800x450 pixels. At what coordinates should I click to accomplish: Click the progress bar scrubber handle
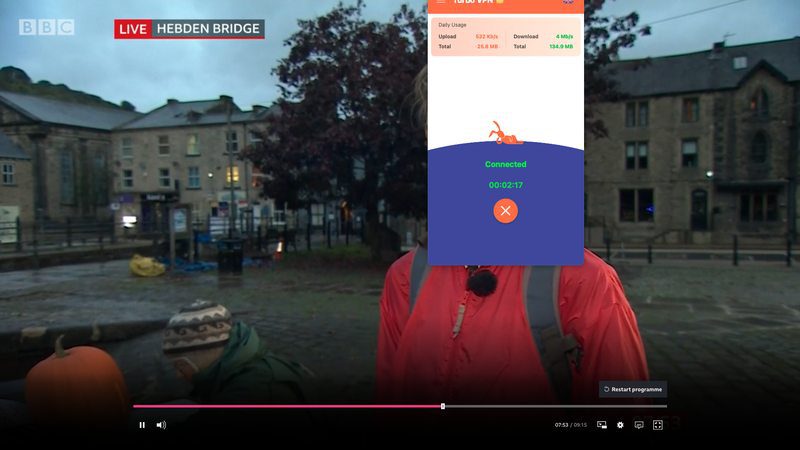(443, 407)
